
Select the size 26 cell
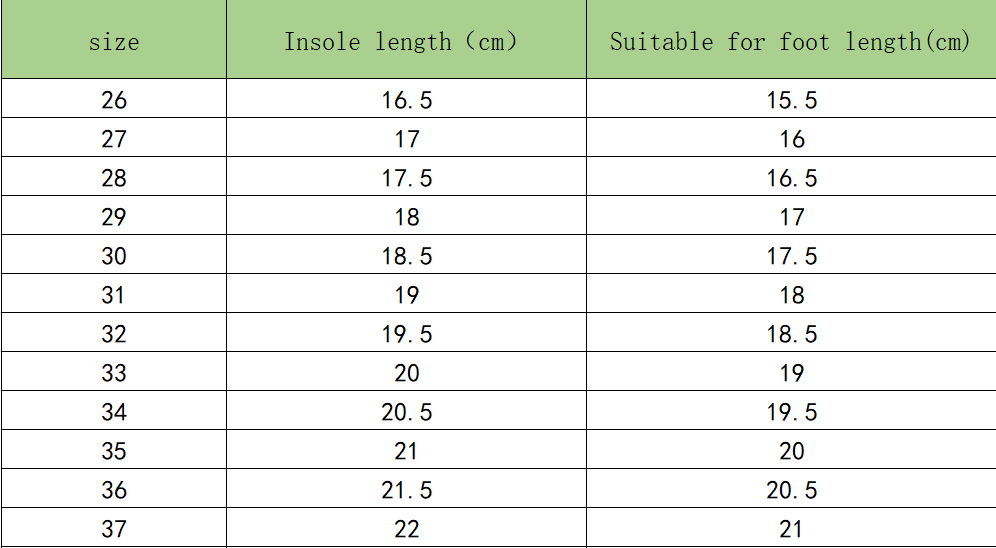[x=114, y=100]
